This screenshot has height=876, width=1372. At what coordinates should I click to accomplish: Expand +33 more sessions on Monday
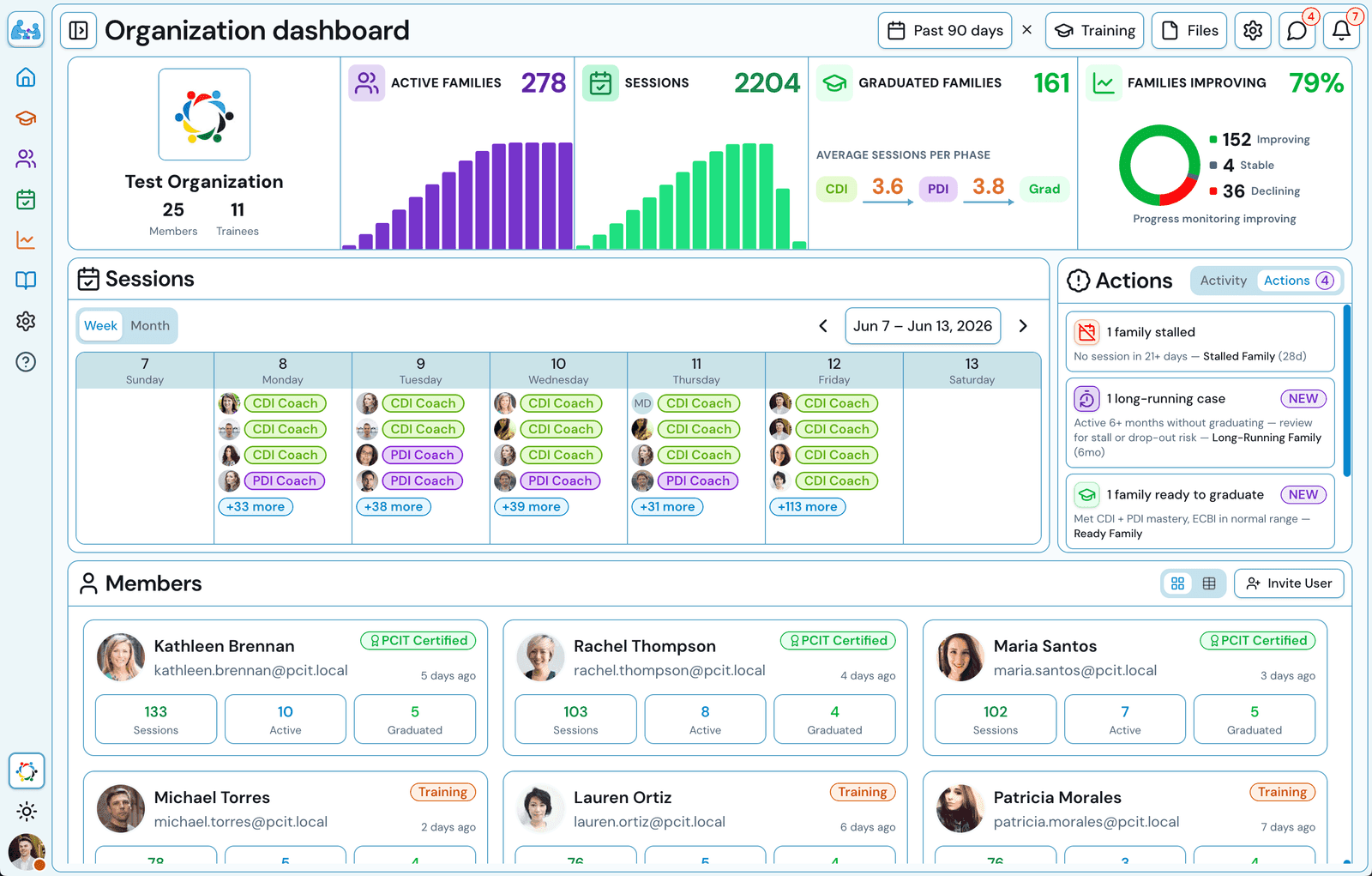point(256,507)
